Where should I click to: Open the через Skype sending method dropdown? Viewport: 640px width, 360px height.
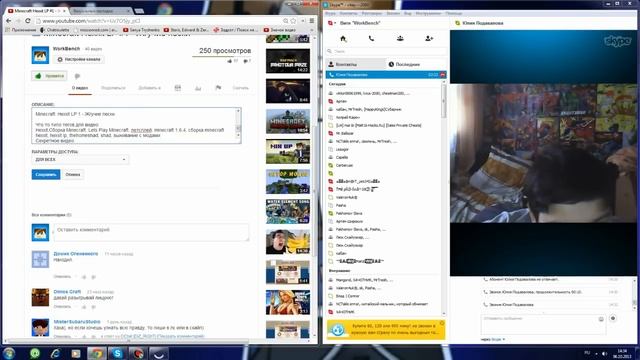493,339
